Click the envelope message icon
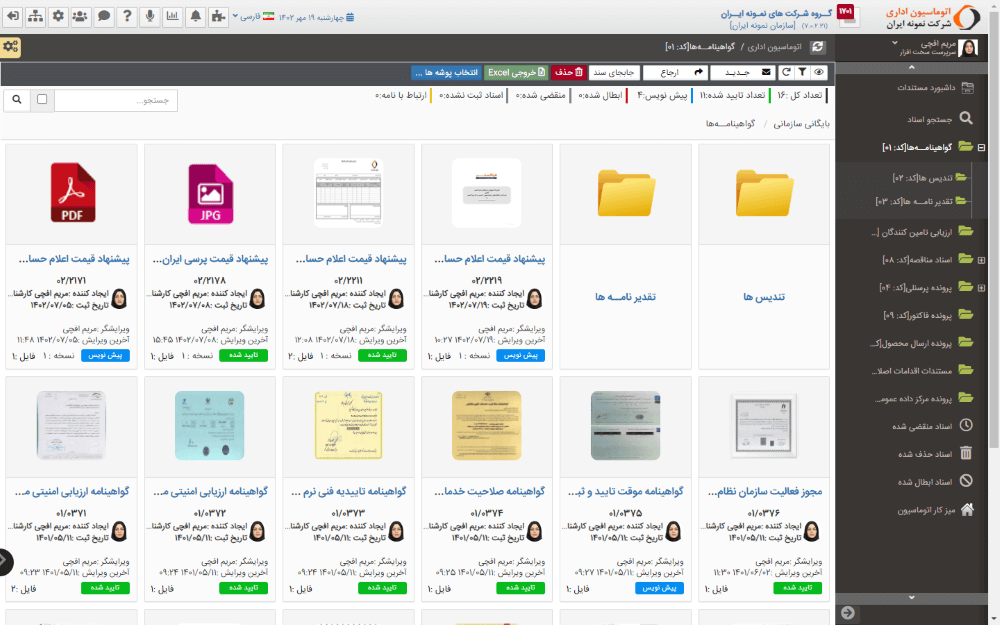 click(x=764, y=73)
